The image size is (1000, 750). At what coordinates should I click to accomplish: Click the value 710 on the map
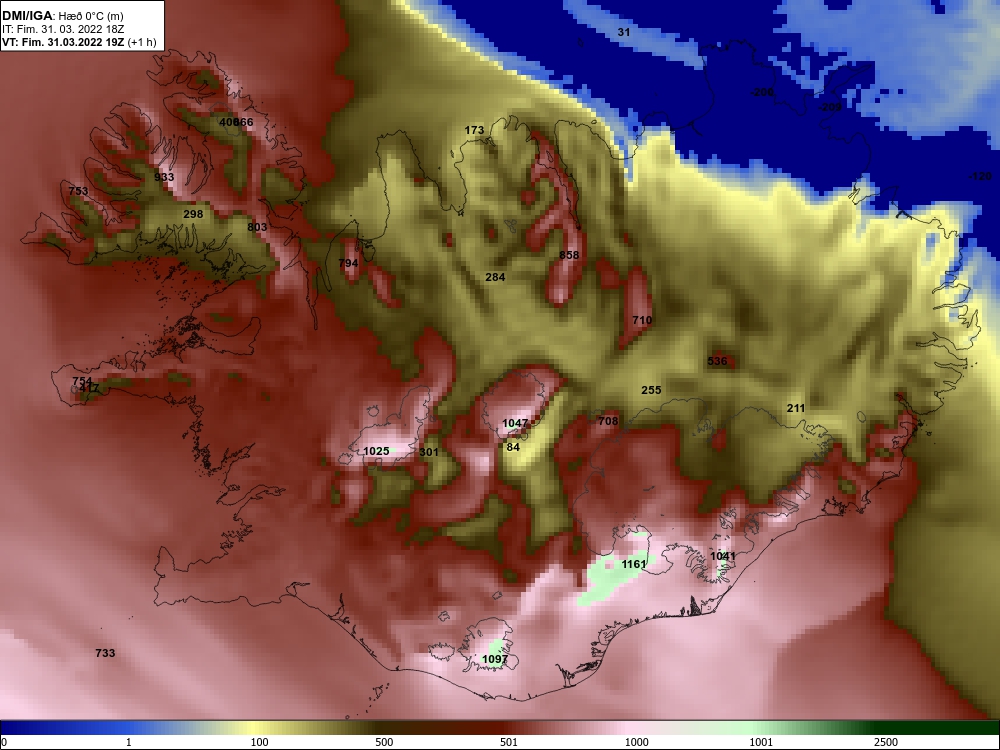coord(642,320)
